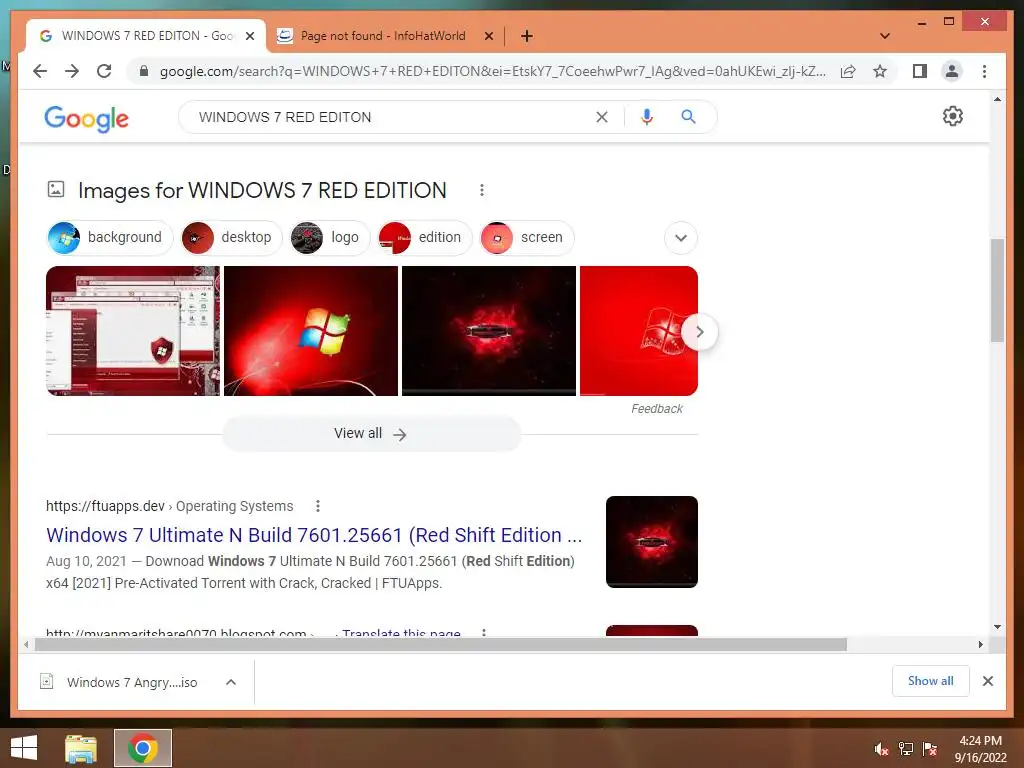
Task: Switch to Page not found InfoHatWorld tab
Action: [383, 36]
